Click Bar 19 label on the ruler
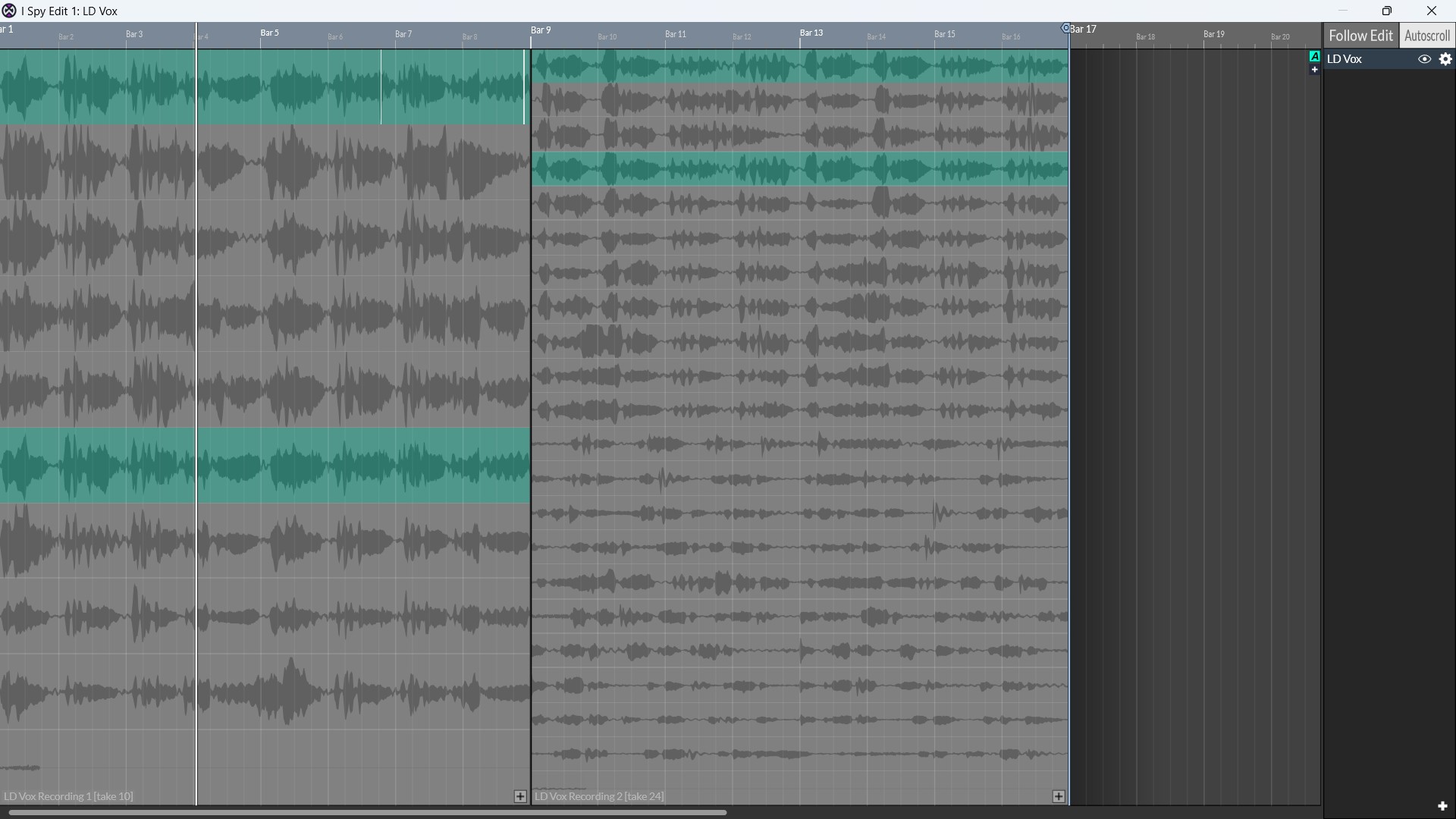The height and width of the screenshot is (819, 1456). [1214, 34]
